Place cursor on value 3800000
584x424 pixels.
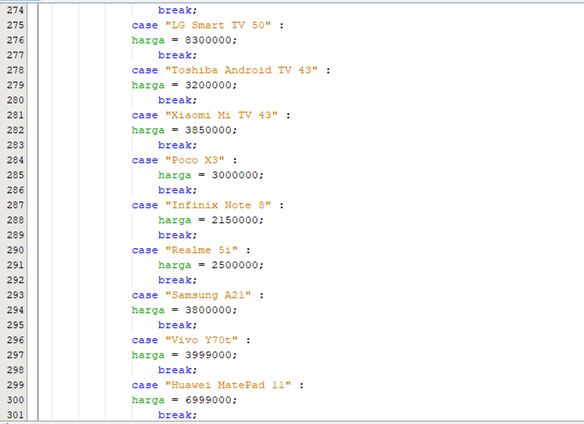[208, 310]
